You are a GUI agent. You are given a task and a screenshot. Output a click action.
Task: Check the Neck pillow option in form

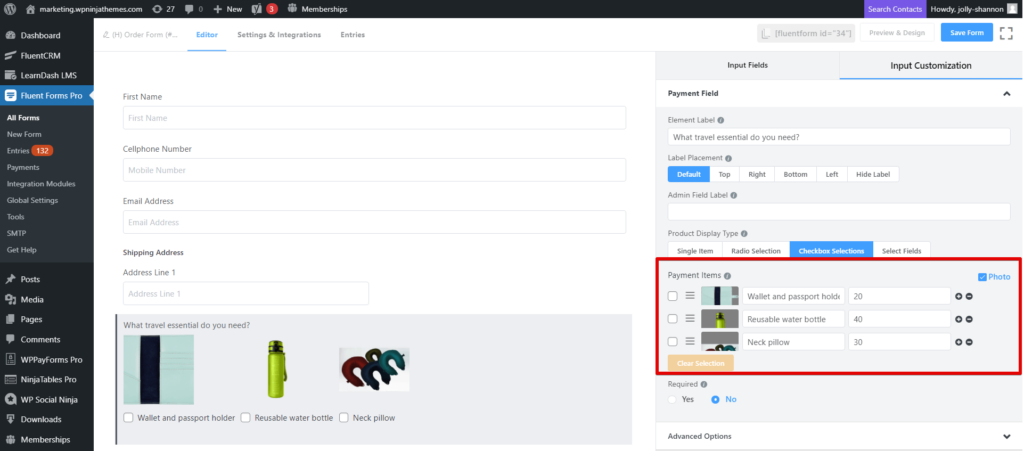point(344,418)
